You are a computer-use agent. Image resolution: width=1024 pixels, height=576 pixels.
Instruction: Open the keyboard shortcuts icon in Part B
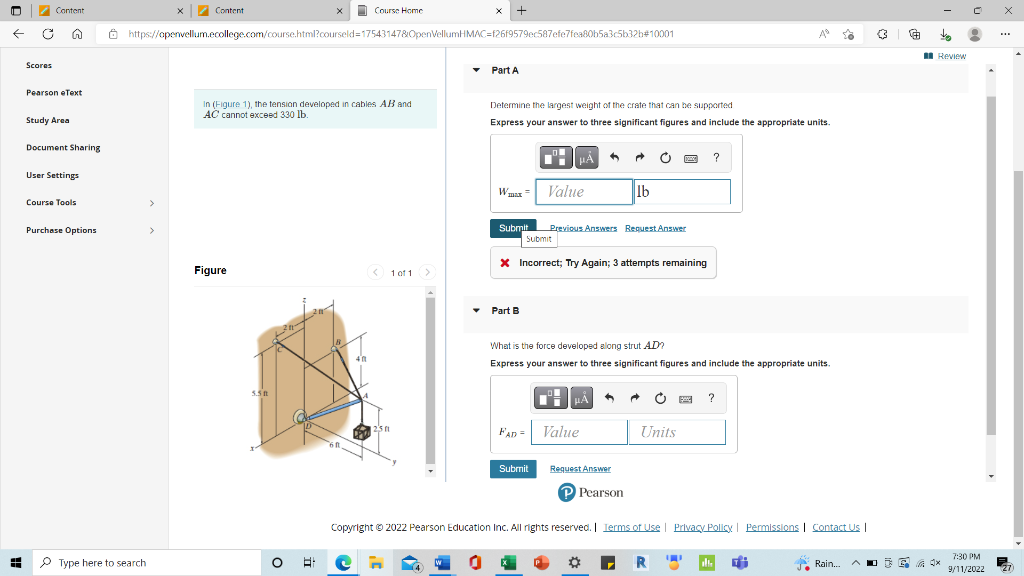pos(687,397)
